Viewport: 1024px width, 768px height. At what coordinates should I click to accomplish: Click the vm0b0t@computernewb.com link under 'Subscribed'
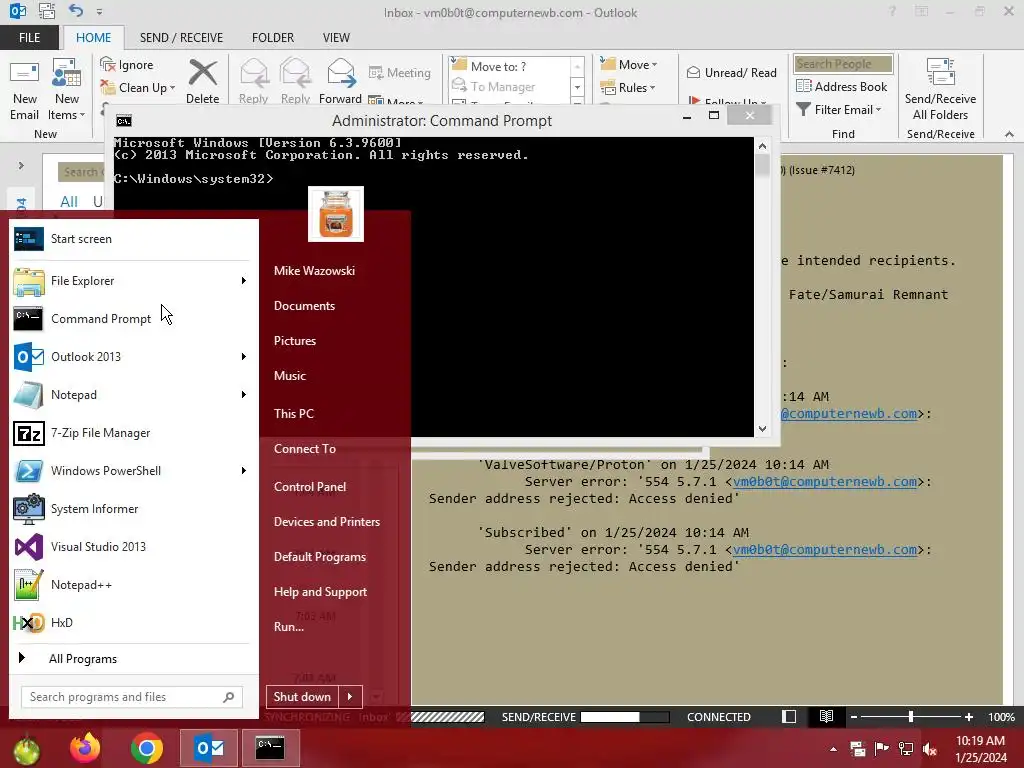click(x=824, y=549)
